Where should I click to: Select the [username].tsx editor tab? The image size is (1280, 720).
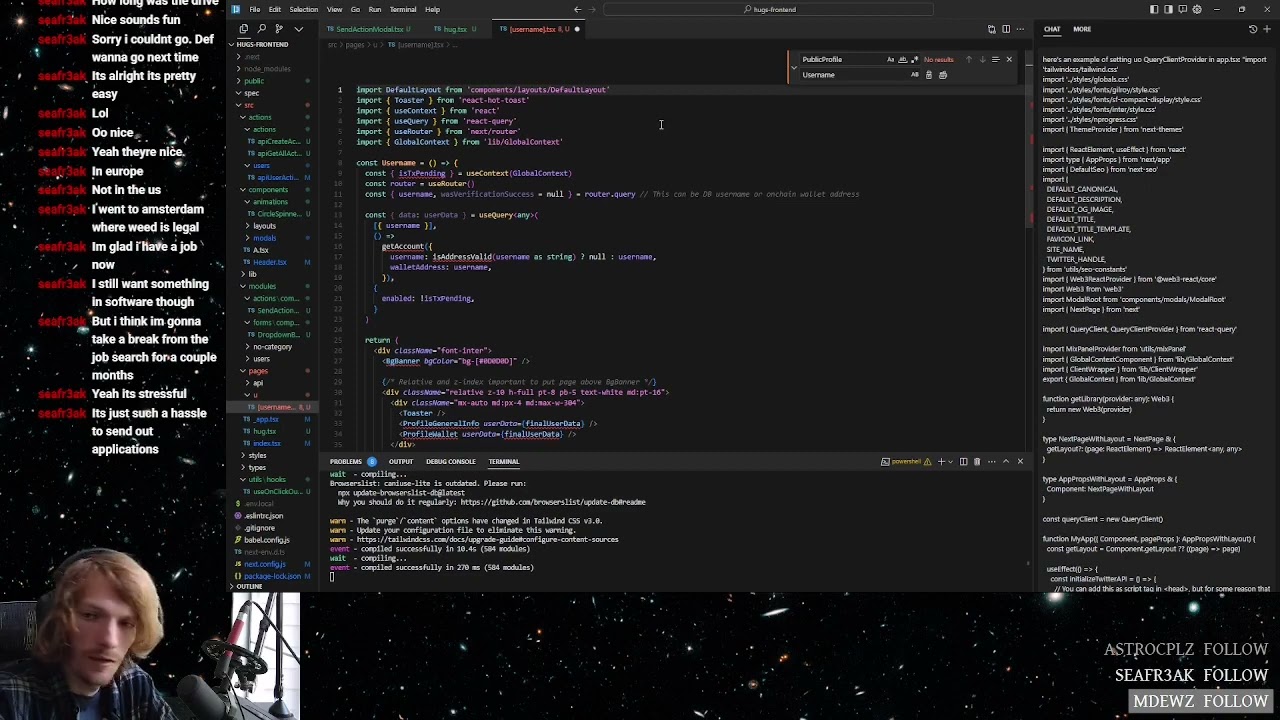[540, 29]
